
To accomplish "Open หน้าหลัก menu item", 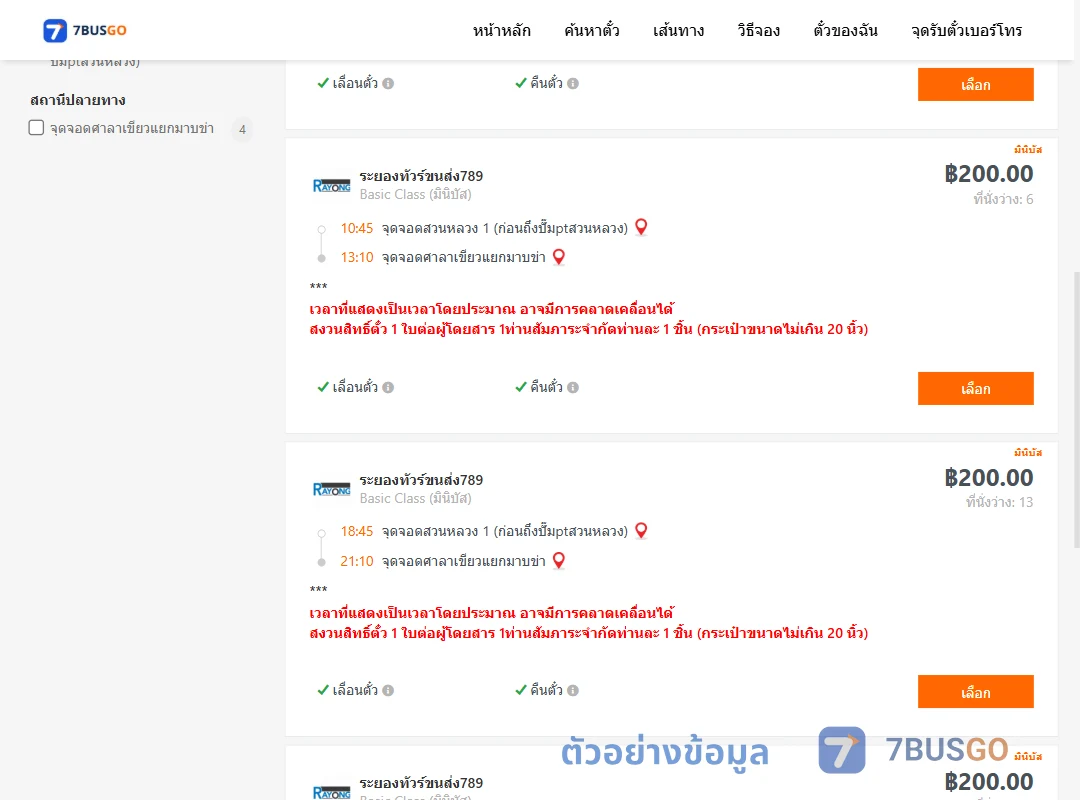I will pyautogui.click(x=501, y=30).
